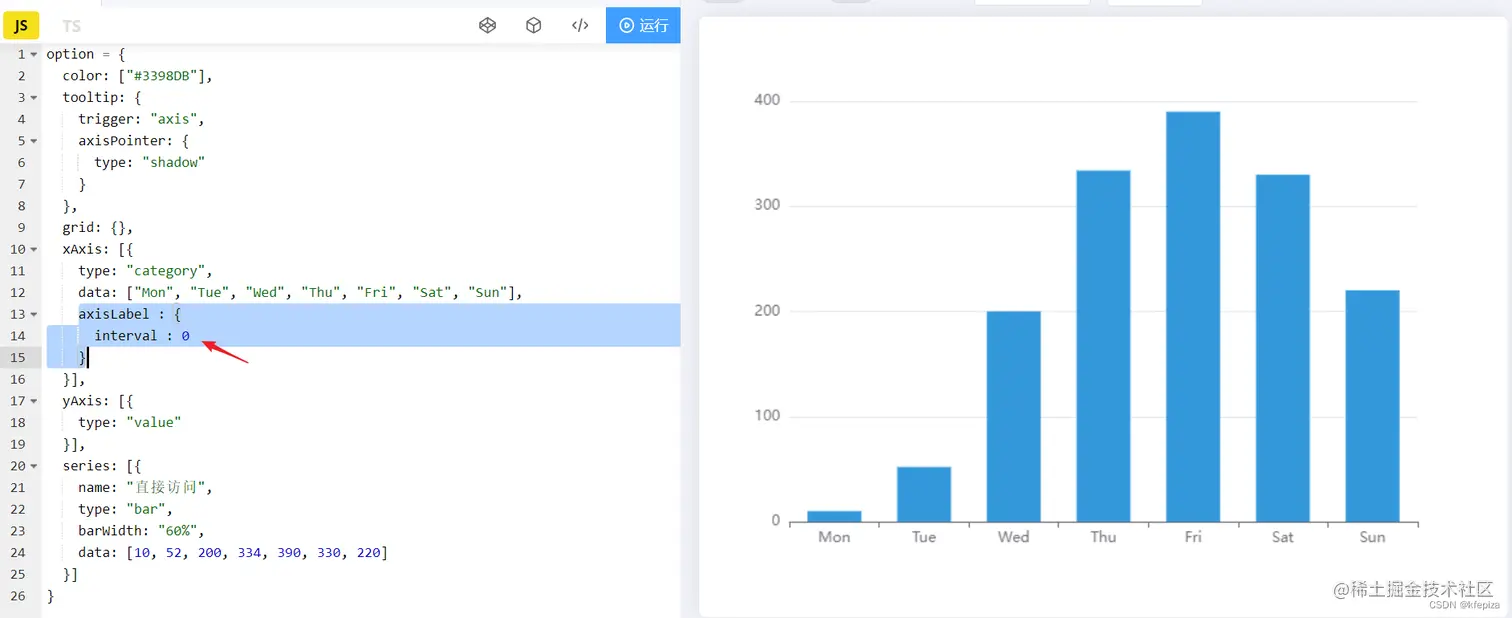Click the "Fri" x-axis label
Screen dimensions: 1512x618
click(1193, 537)
